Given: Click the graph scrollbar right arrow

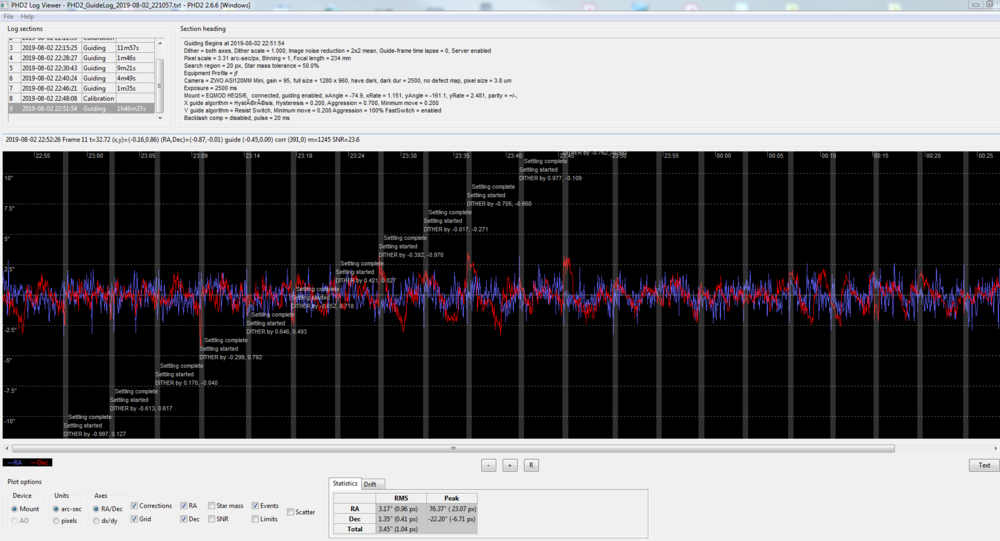Looking at the screenshot, I should click(x=995, y=448).
